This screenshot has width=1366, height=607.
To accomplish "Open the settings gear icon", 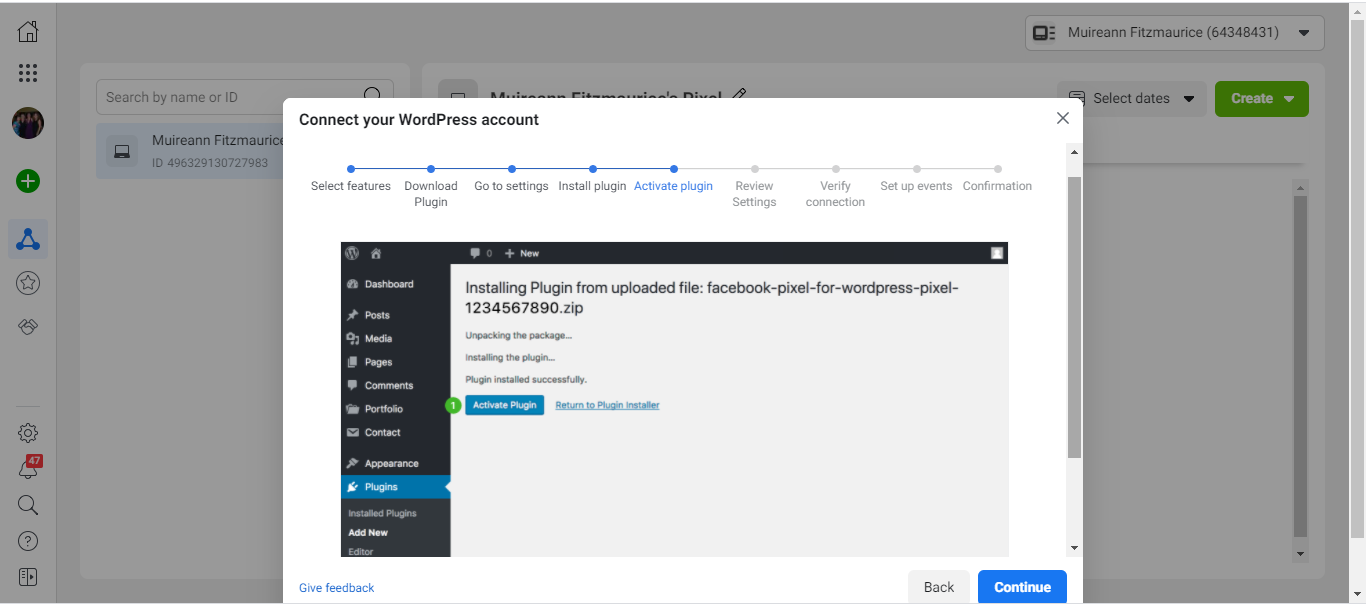I will pos(28,433).
